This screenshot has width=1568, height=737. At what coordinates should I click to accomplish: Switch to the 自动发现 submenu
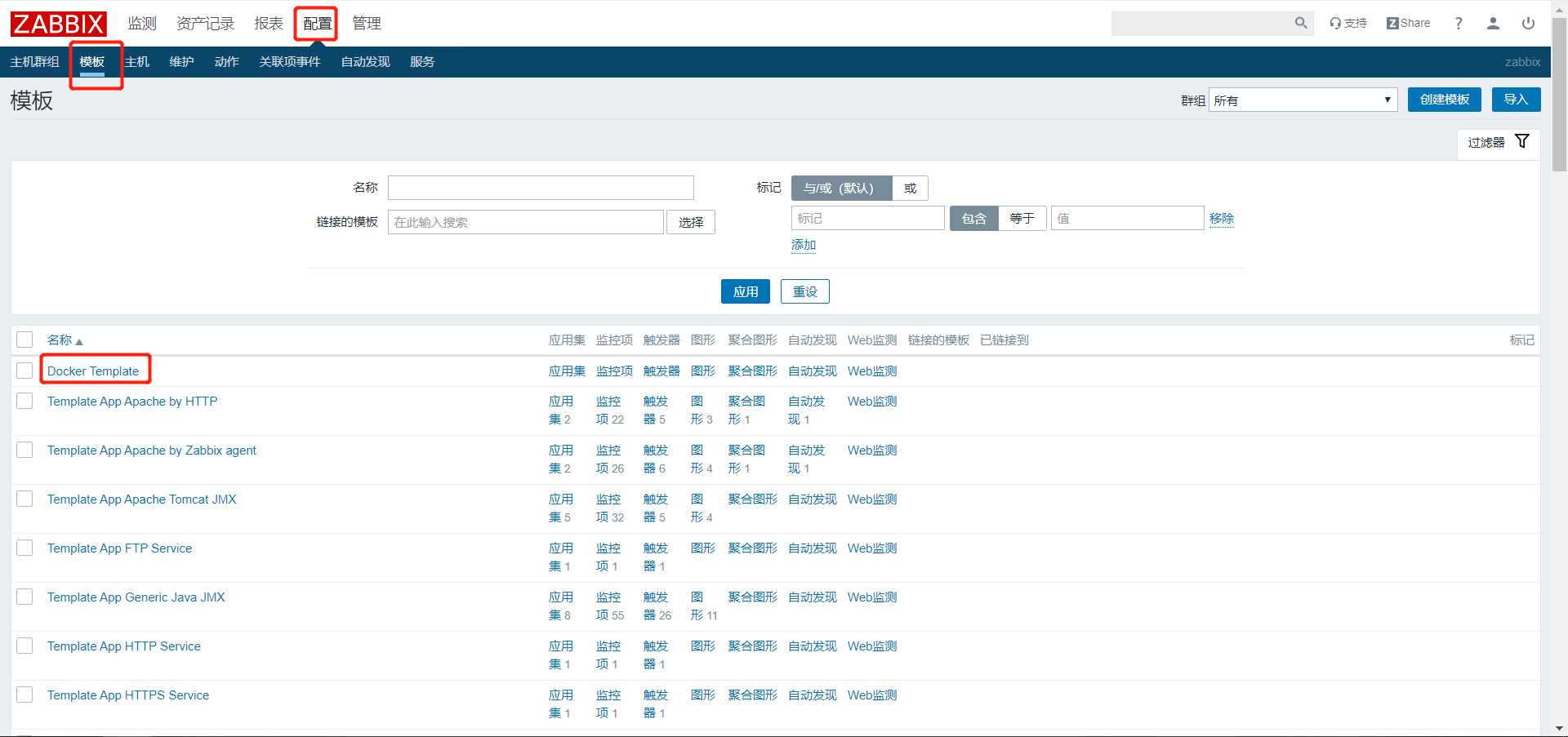pos(365,62)
